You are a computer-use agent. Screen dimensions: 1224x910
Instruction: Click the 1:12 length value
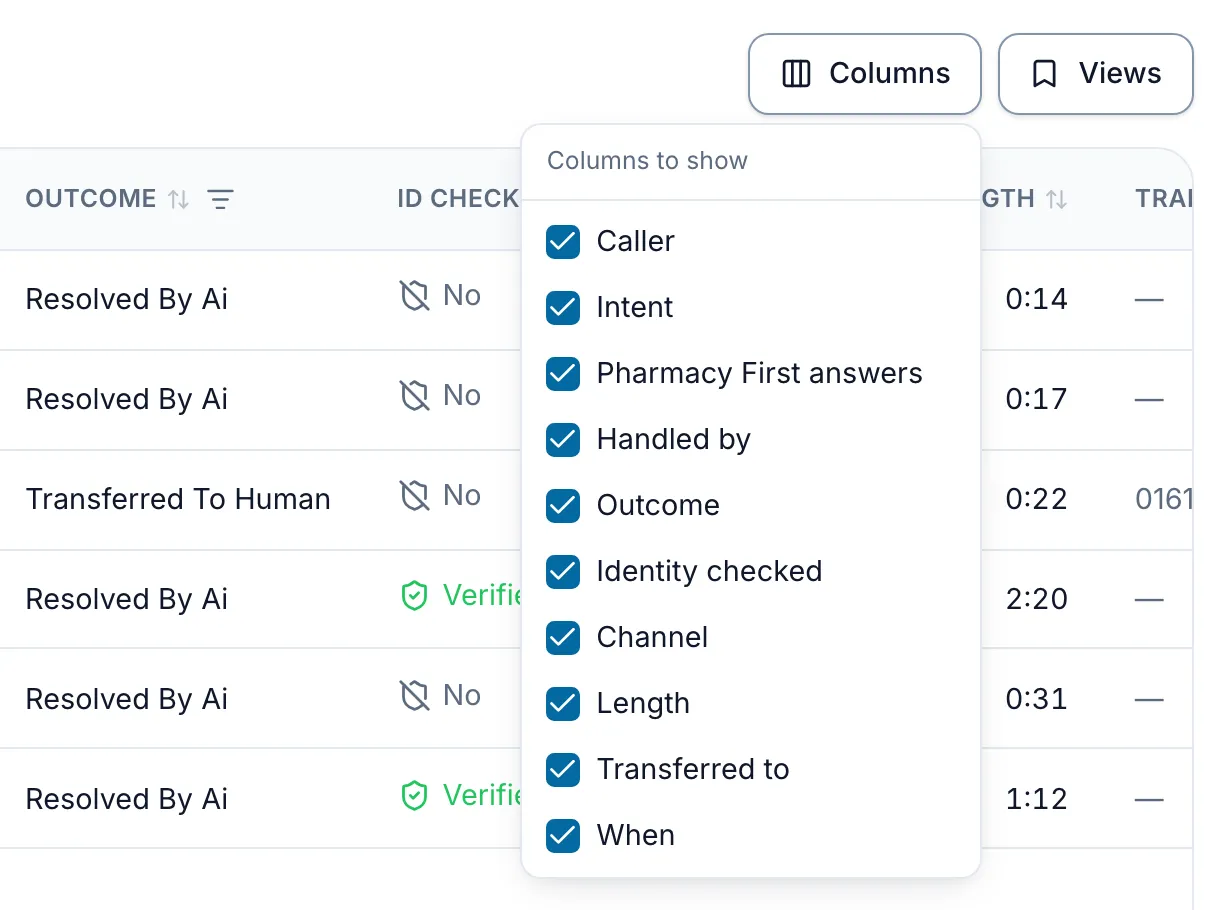coord(1037,799)
